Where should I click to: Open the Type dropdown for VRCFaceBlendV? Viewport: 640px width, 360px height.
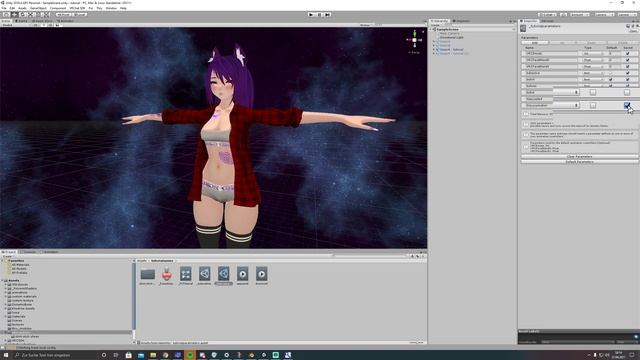coord(593,67)
